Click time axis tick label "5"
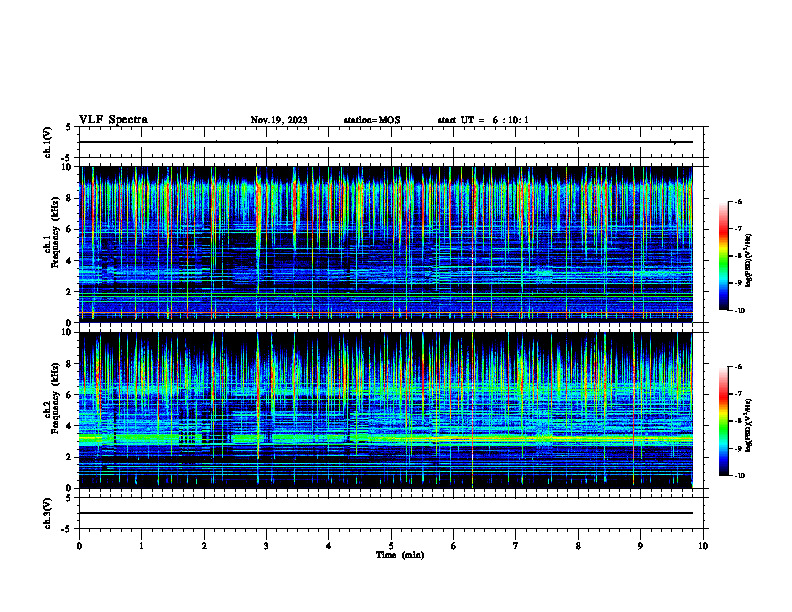 point(391,546)
